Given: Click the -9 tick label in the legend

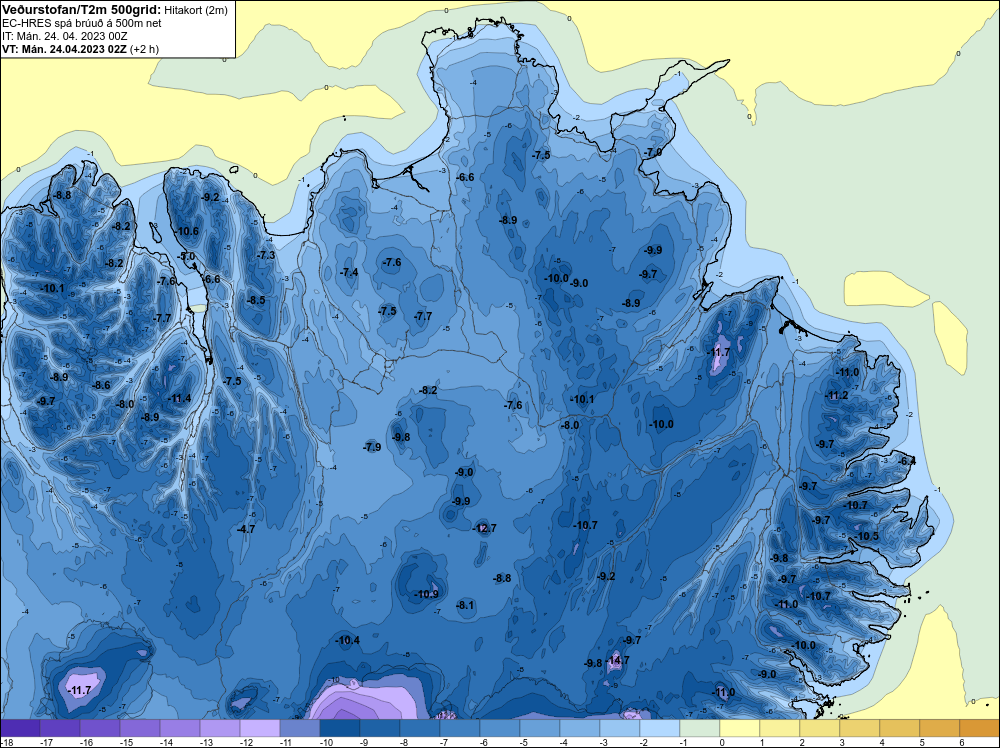Looking at the screenshot, I should (x=365, y=742).
